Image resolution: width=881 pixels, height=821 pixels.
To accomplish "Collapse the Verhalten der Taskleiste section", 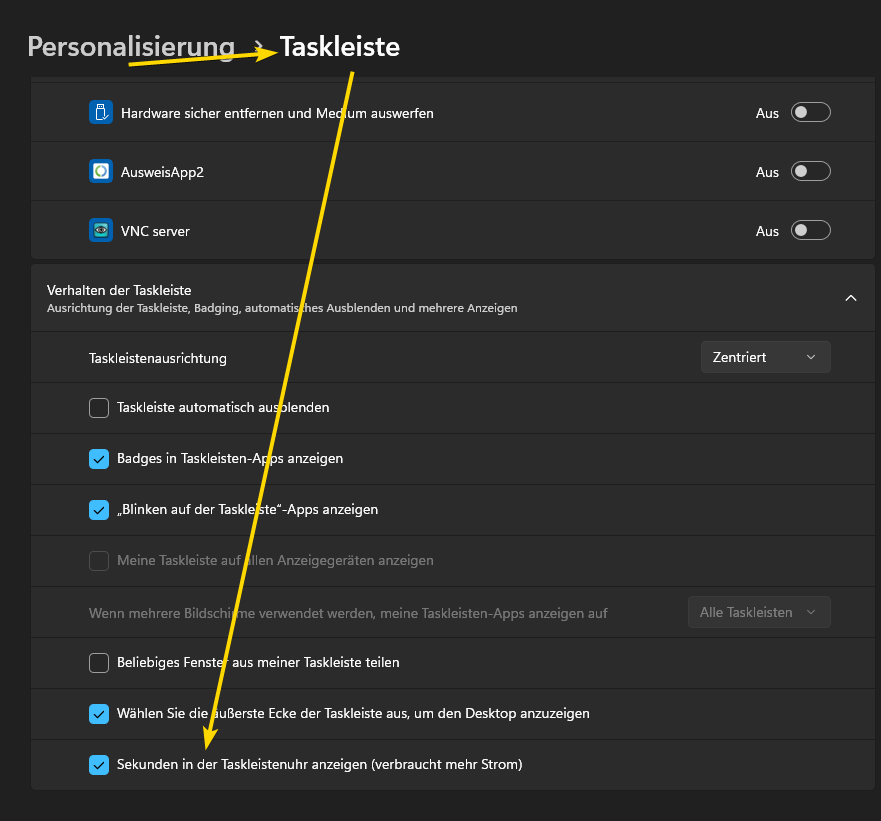I will coord(851,298).
